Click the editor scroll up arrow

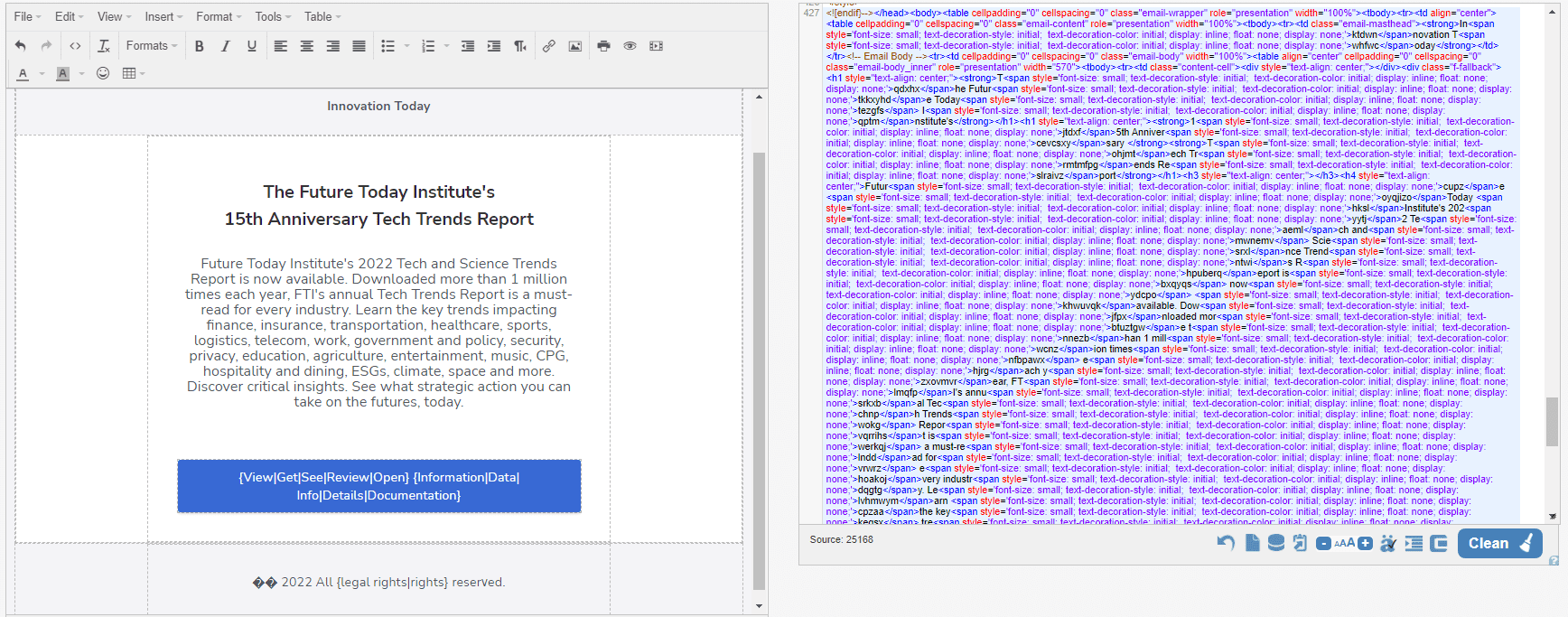[x=759, y=97]
